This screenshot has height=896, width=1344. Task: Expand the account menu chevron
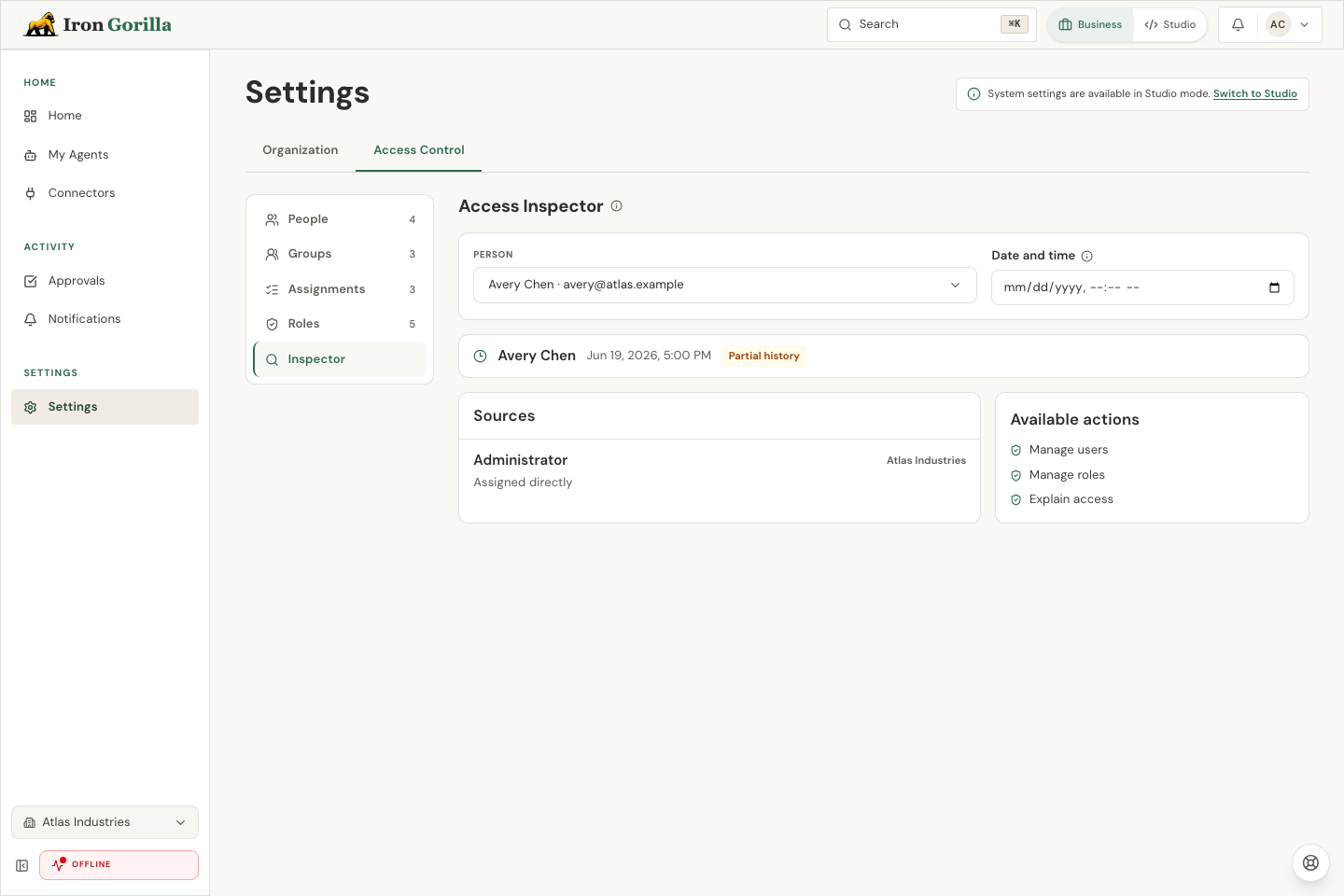pyautogui.click(x=1305, y=25)
